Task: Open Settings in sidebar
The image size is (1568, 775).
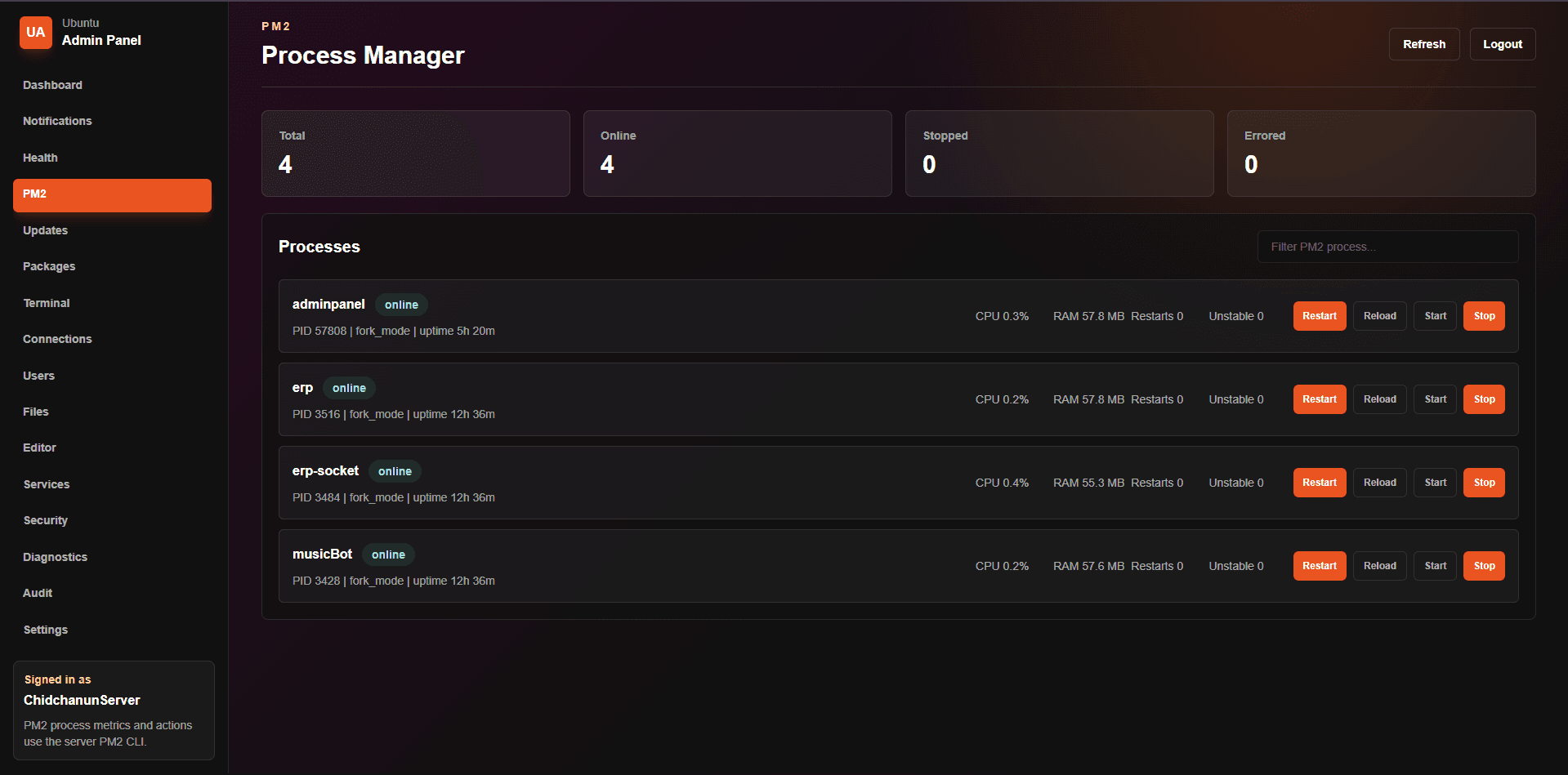Action: [46, 630]
